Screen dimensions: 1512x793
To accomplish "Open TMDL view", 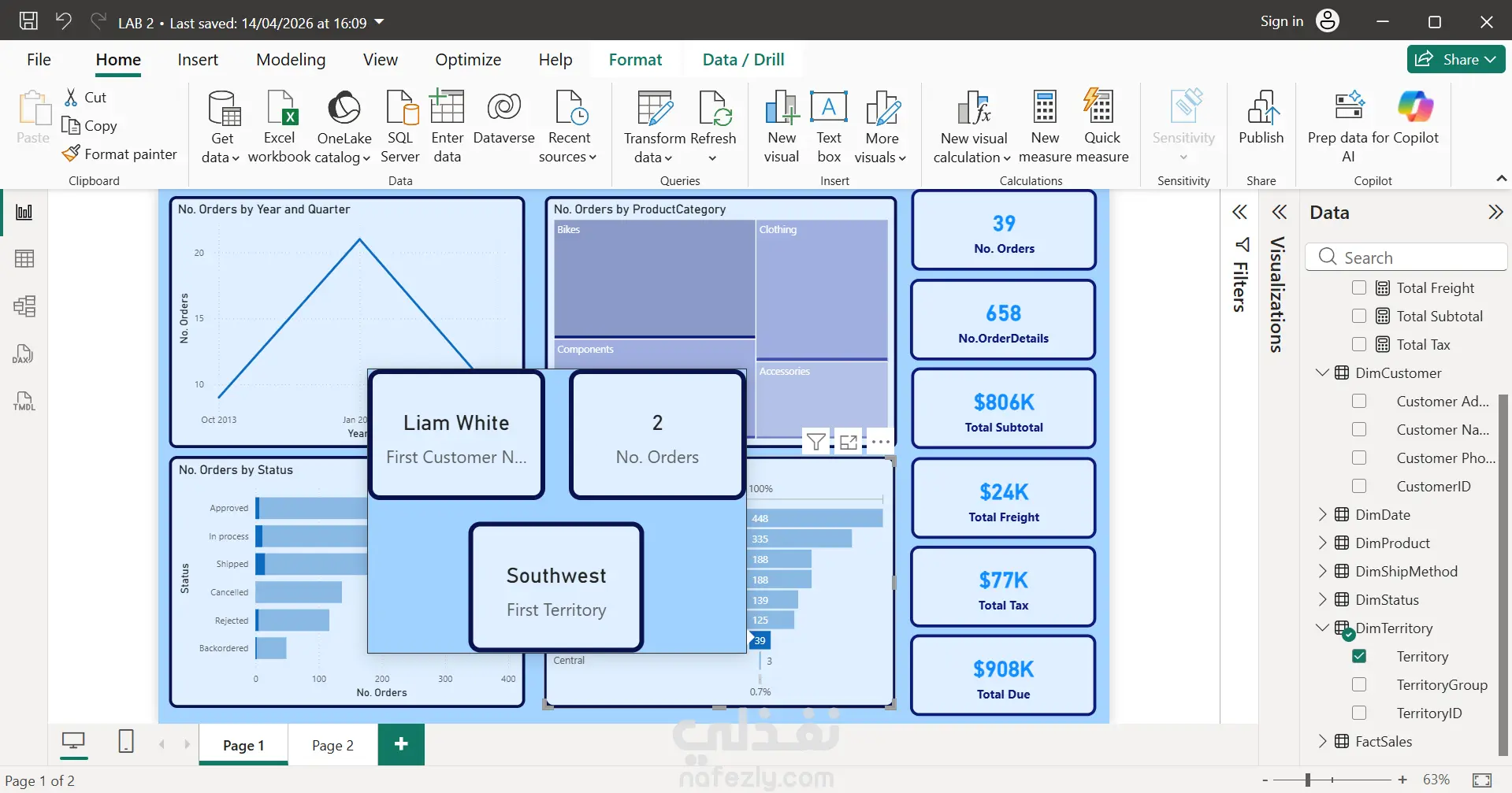I will 24,401.
